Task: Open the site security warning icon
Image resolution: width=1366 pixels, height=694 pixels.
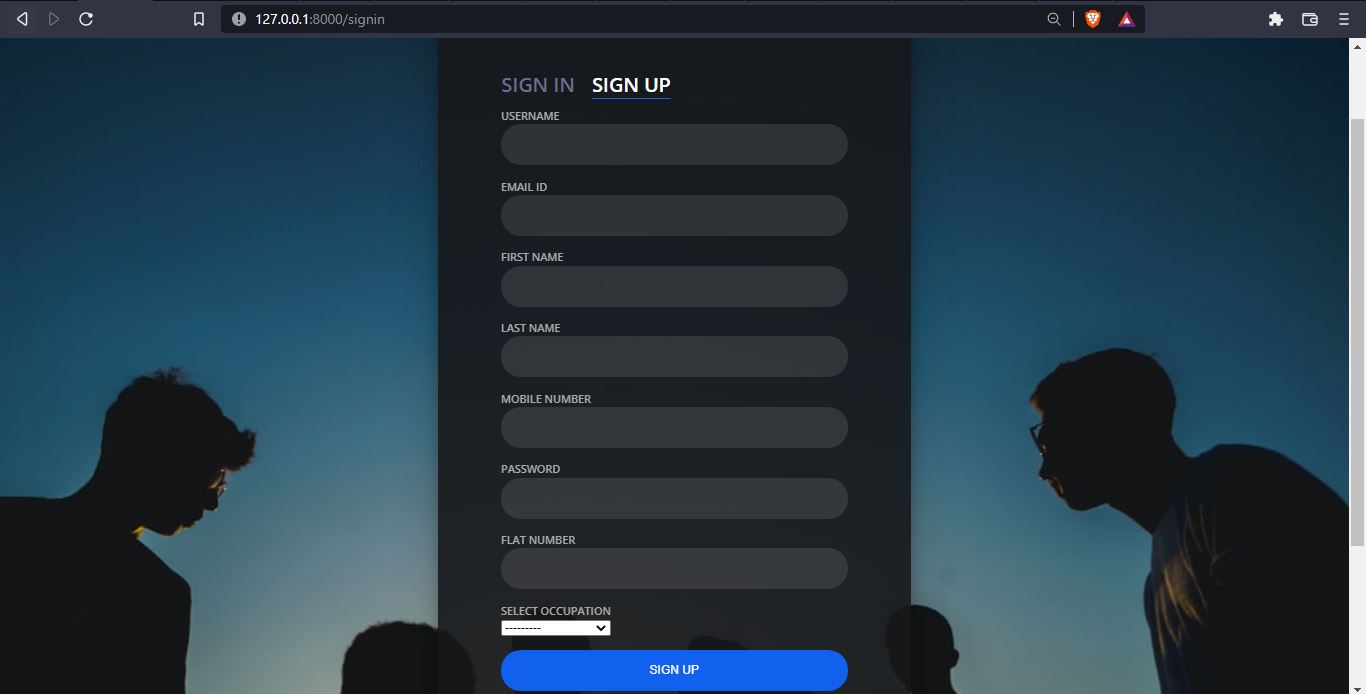Action: tap(239, 19)
